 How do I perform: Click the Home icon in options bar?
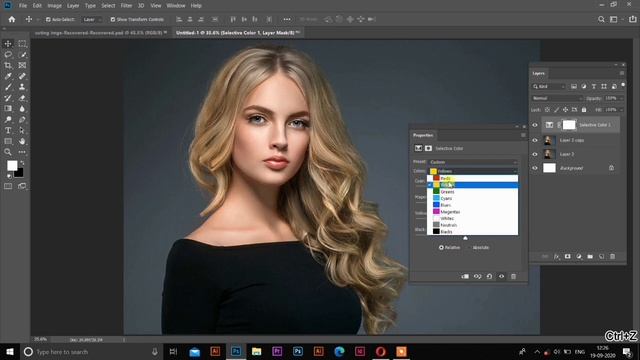pos(12,19)
